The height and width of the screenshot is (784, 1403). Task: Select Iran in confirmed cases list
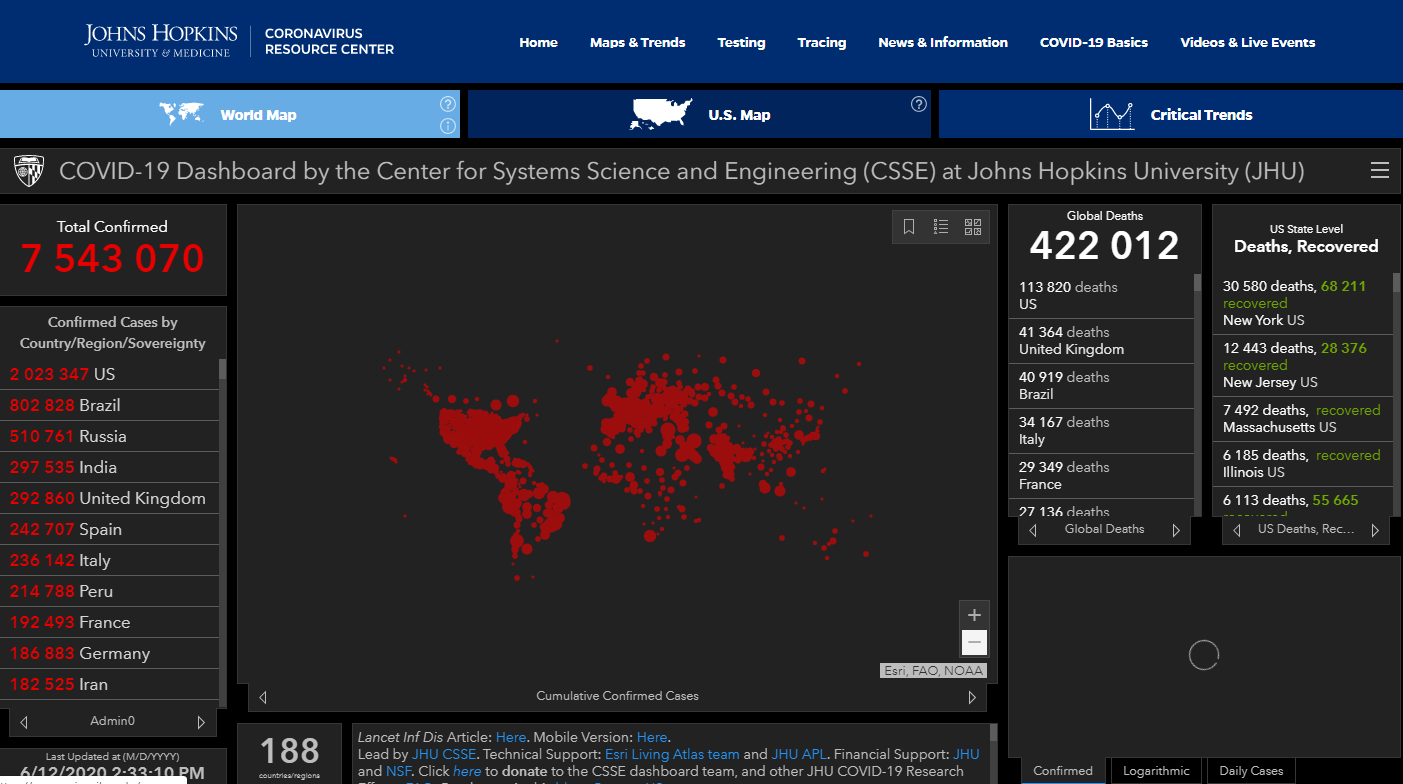(x=111, y=684)
